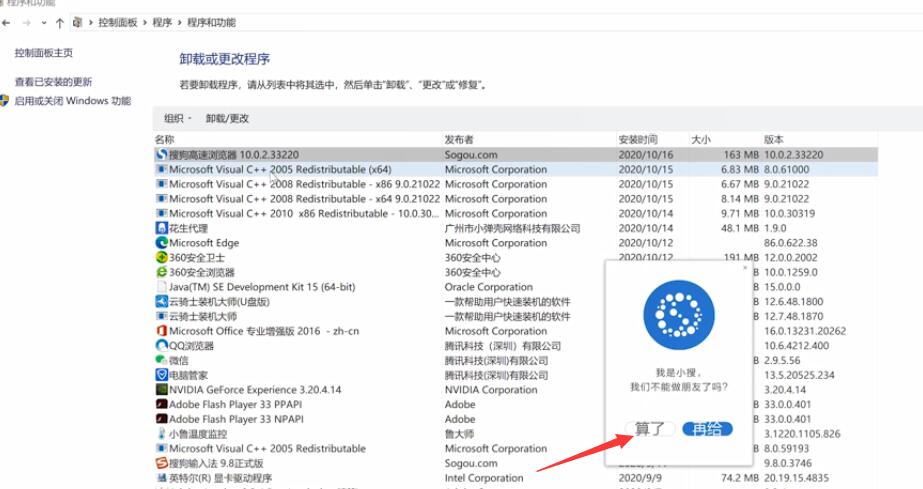Click the QQ浏览器 program icon
Screen dimensions: 923x489
tap(161, 346)
